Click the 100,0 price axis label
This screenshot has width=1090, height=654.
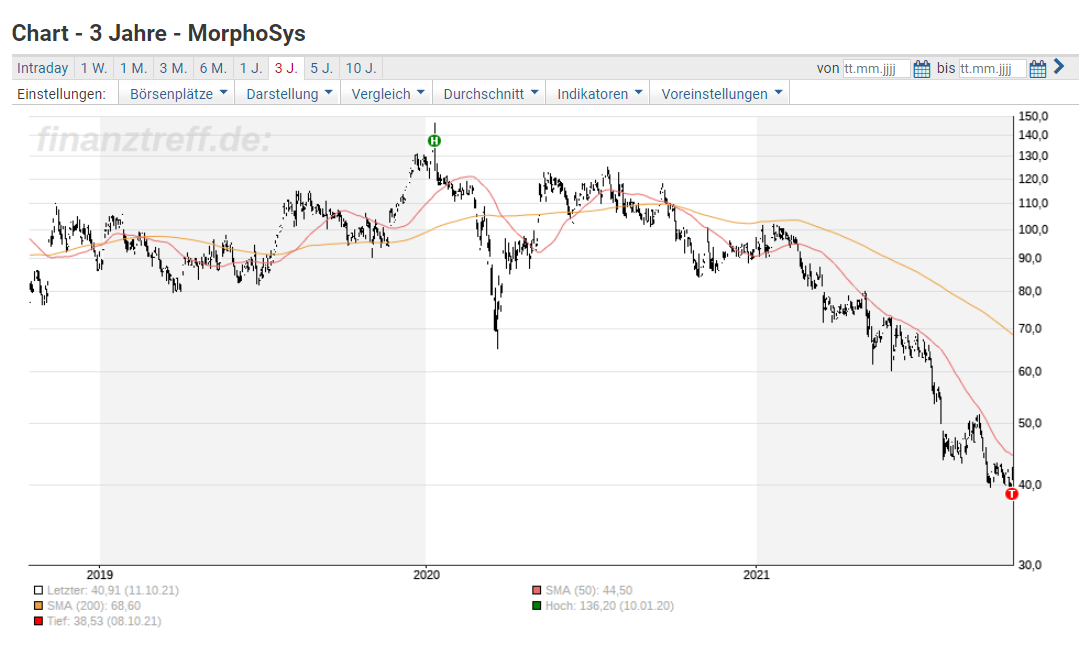click(1033, 230)
